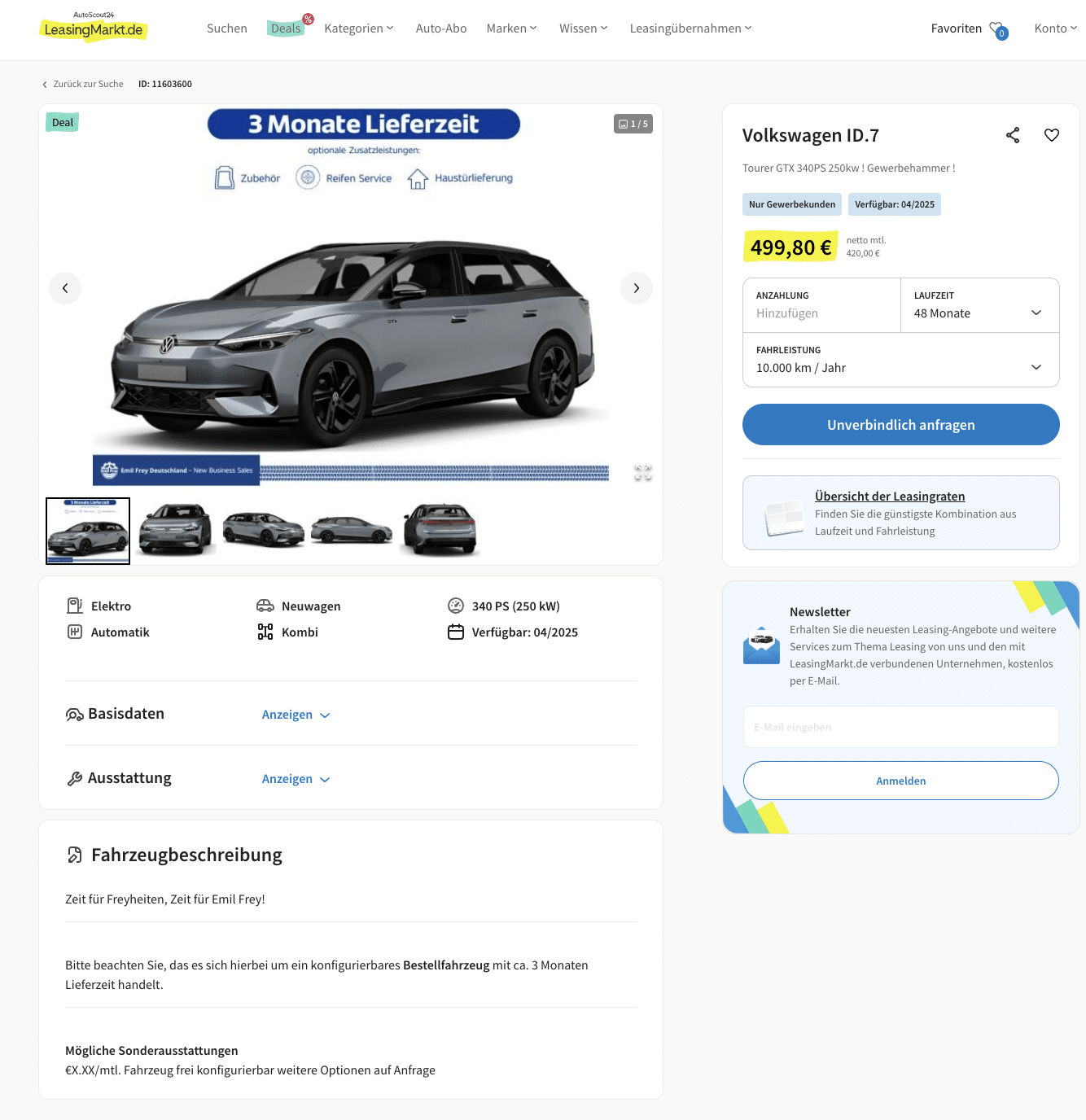This screenshot has width=1086, height=1120.
Task: Open Übersicht der Leasingraten link
Action: 890,497
